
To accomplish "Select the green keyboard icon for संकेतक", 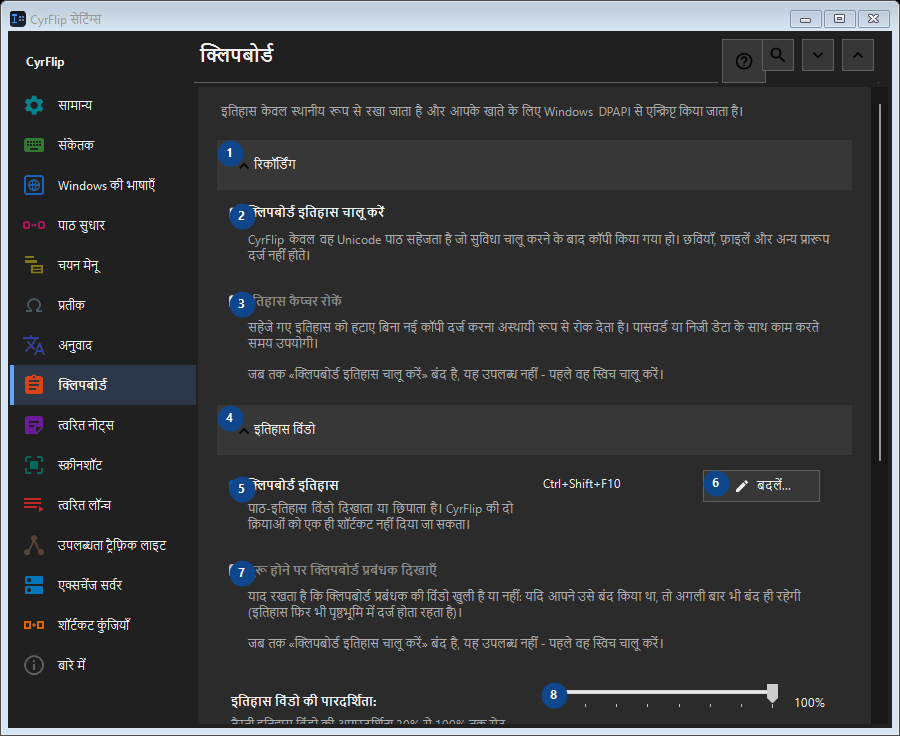I will tap(34, 145).
